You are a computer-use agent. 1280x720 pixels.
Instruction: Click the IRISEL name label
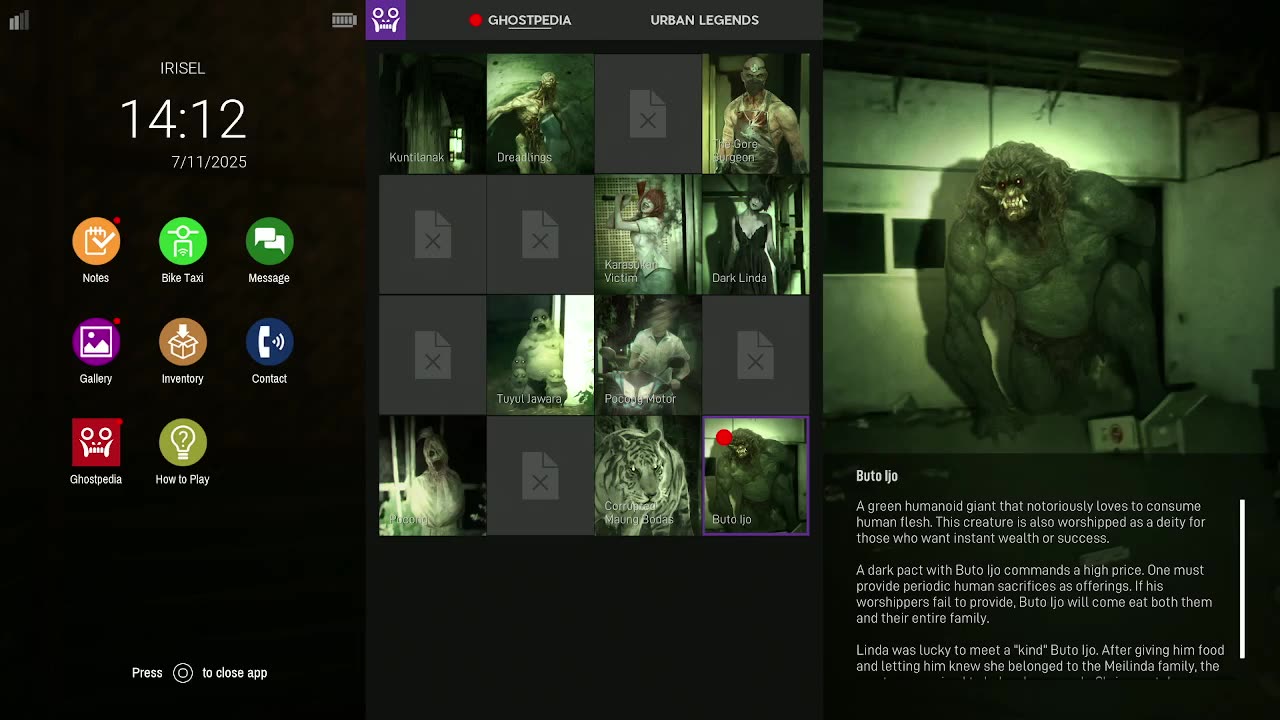point(183,69)
